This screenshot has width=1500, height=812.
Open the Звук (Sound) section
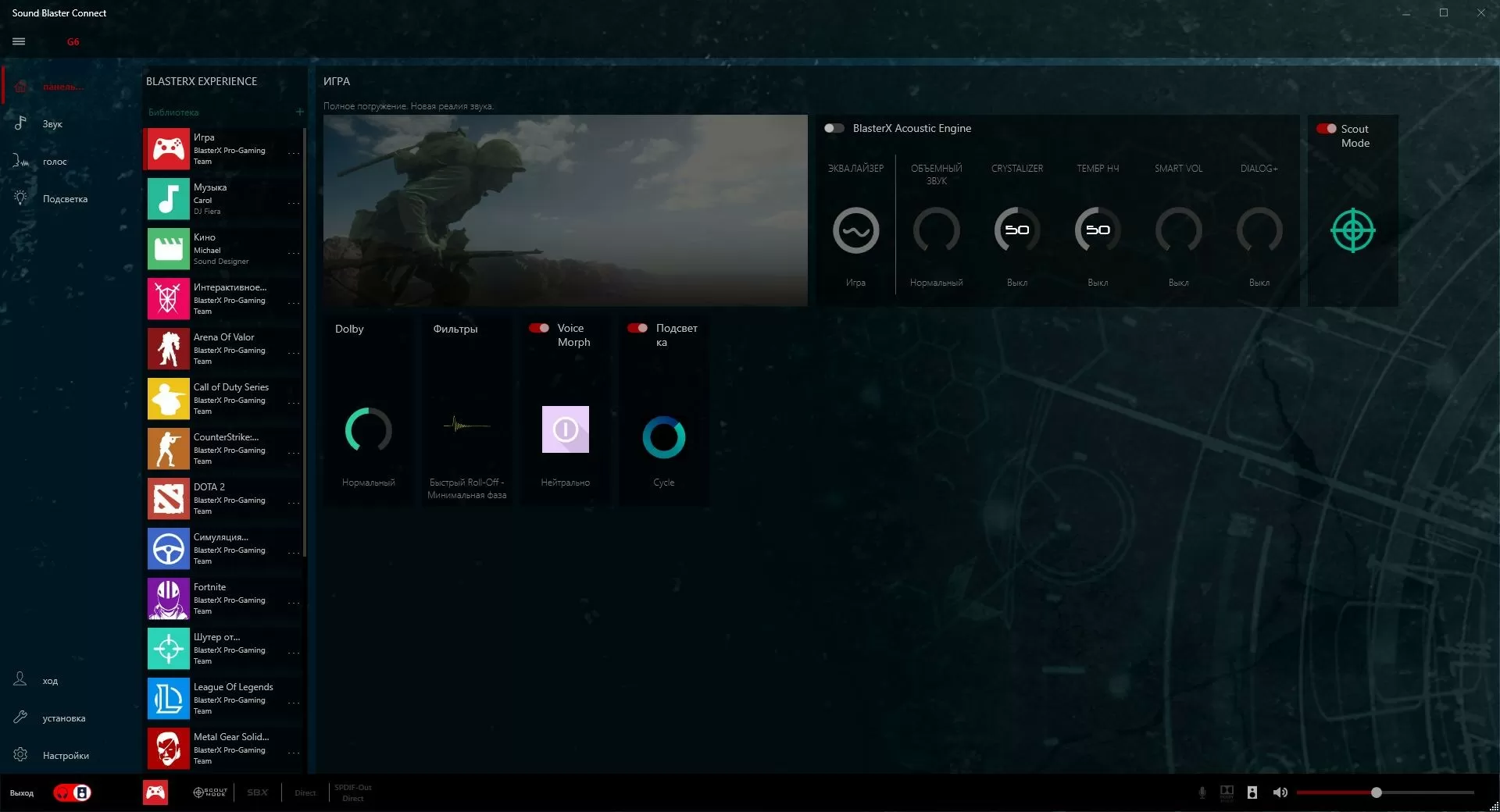point(52,123)
